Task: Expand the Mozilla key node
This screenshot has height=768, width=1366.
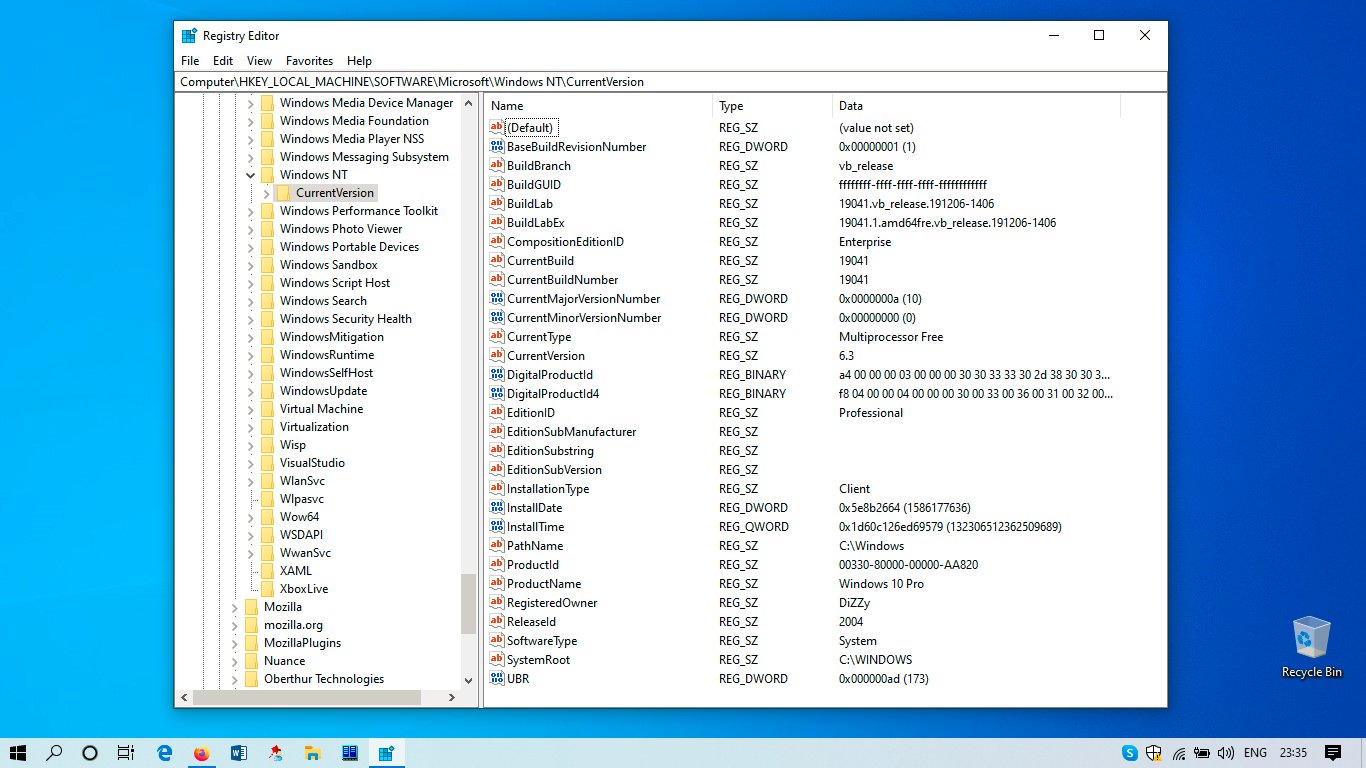Action: (x=235, y=607)
